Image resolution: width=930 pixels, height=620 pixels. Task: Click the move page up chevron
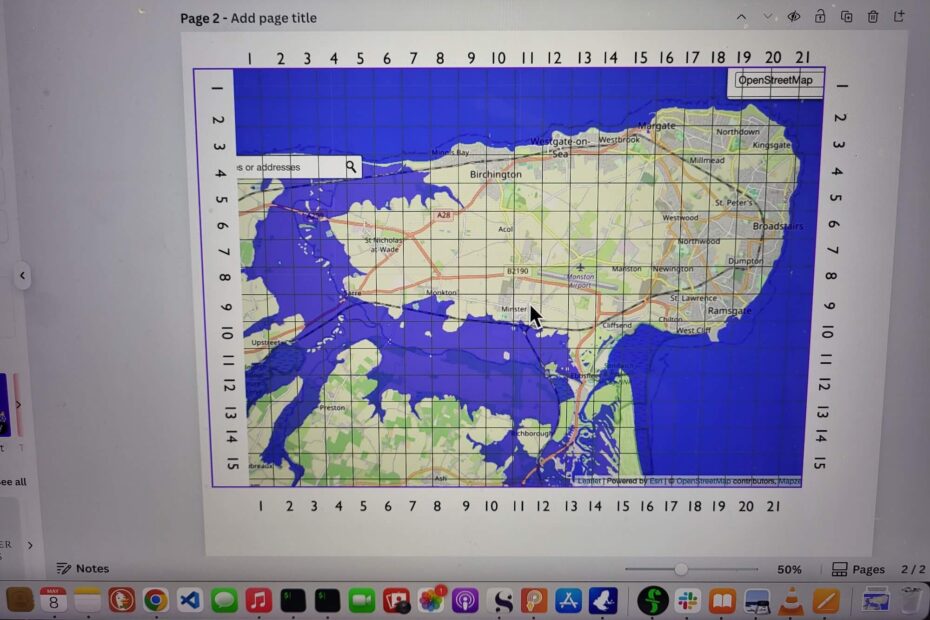coord(742,17)
